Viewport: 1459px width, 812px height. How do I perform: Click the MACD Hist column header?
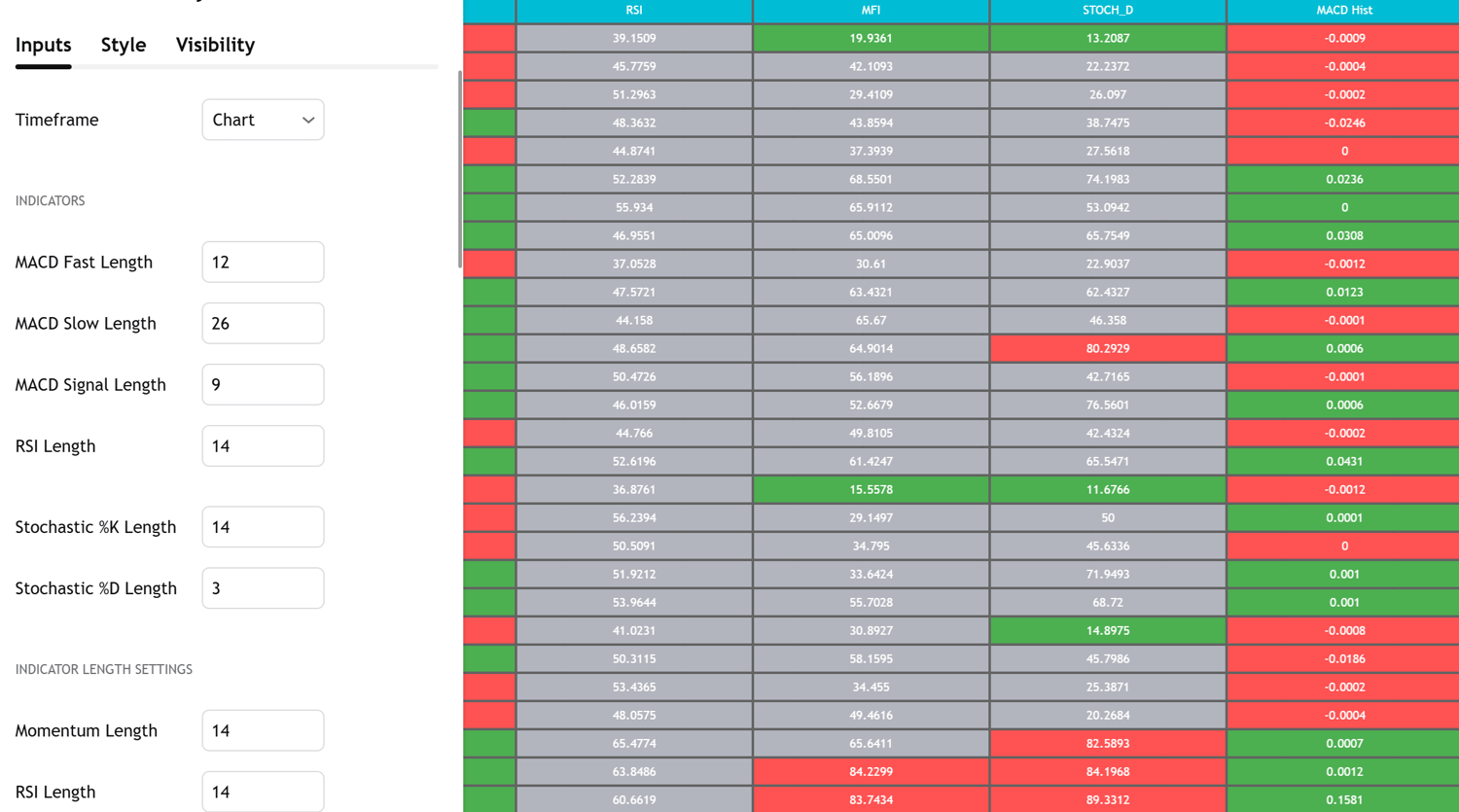tap(1344, 11)
